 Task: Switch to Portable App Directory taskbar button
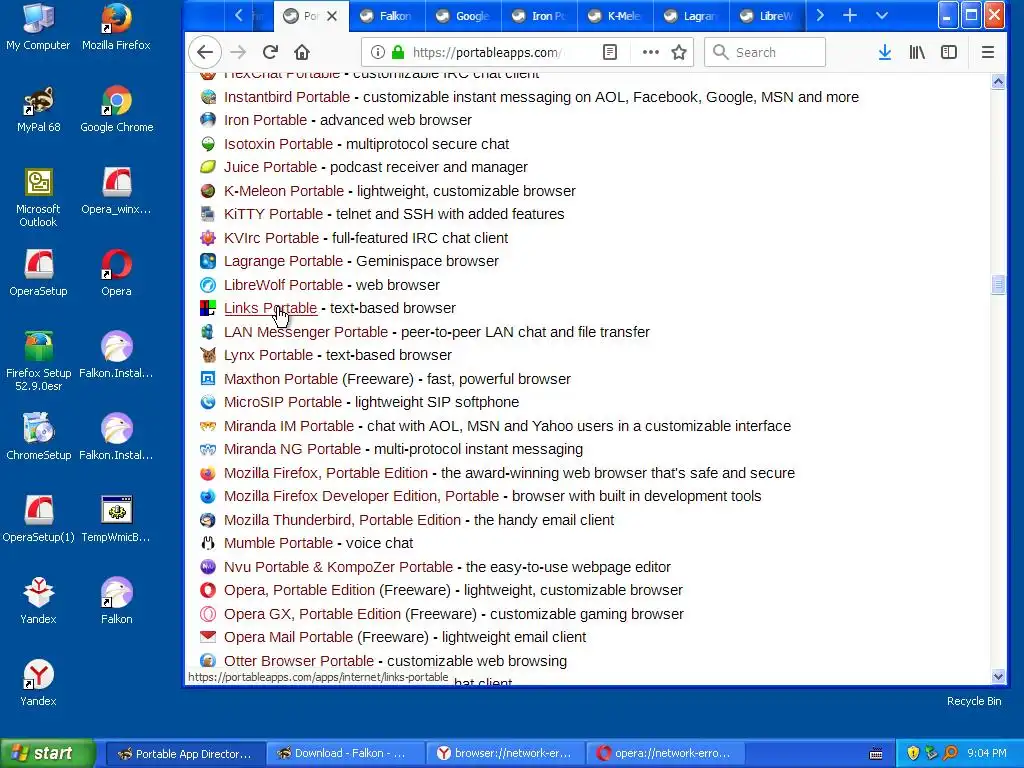click(x=185, y=753)
